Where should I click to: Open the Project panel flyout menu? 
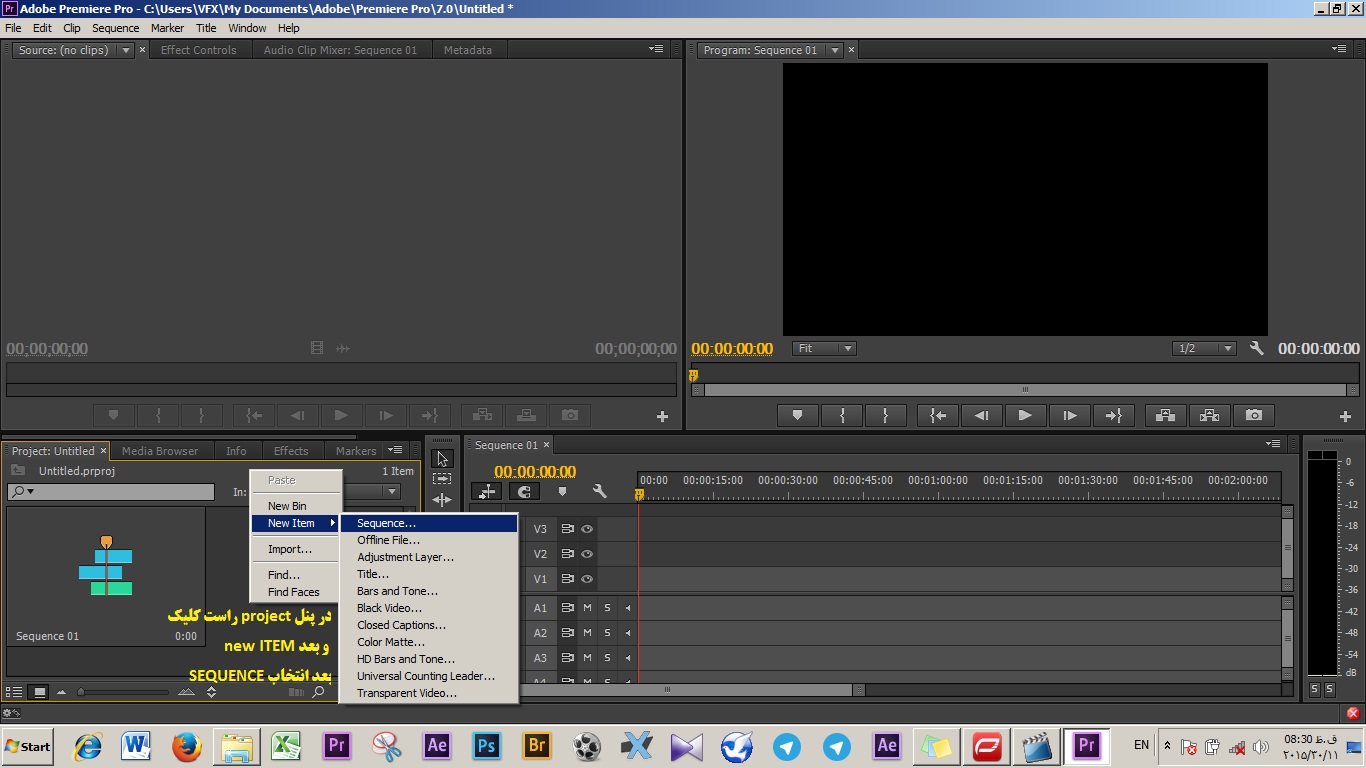click(396, 450)
